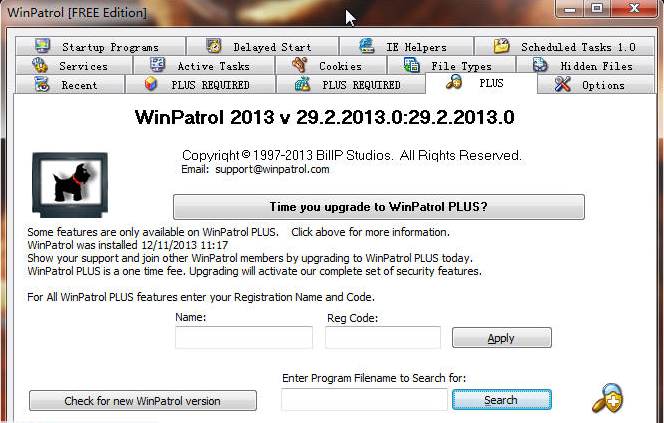Focus the Reg Code input field

point(383,337)
